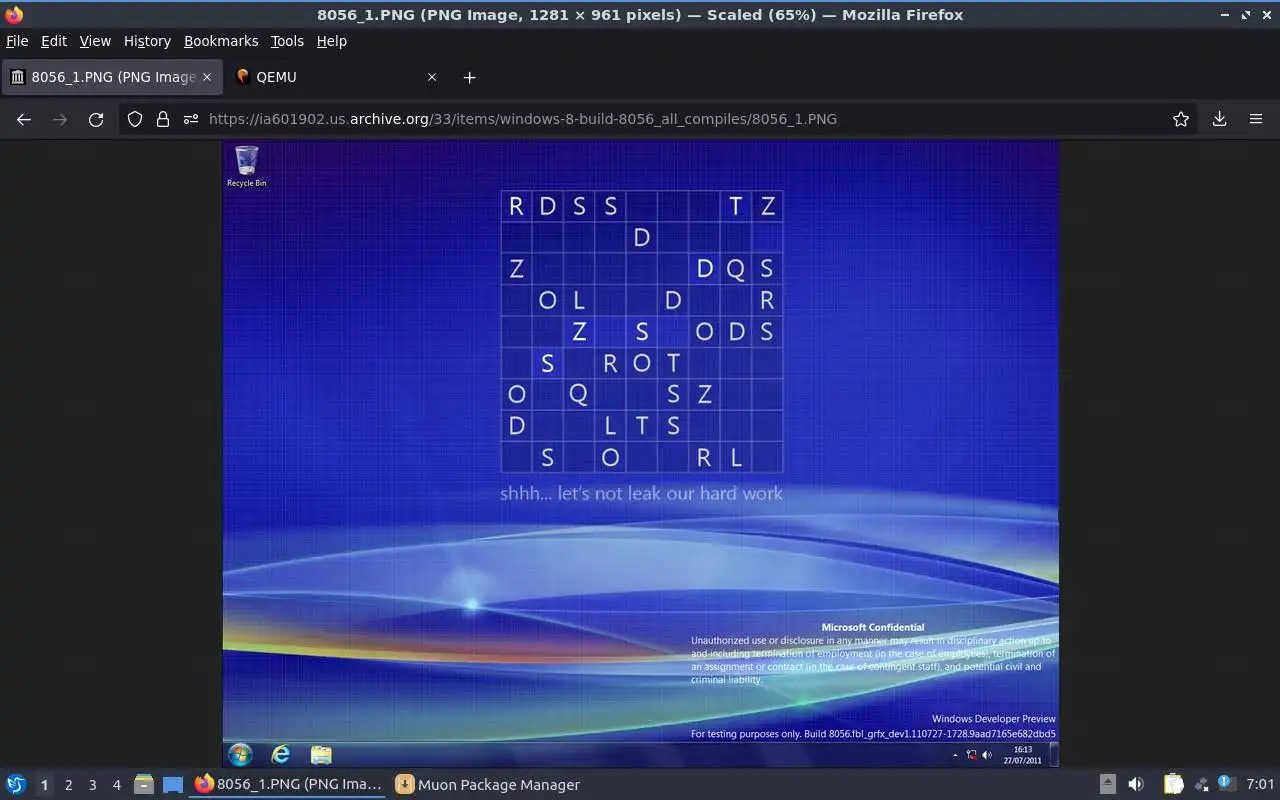Reload the current page

coord(96,119)
